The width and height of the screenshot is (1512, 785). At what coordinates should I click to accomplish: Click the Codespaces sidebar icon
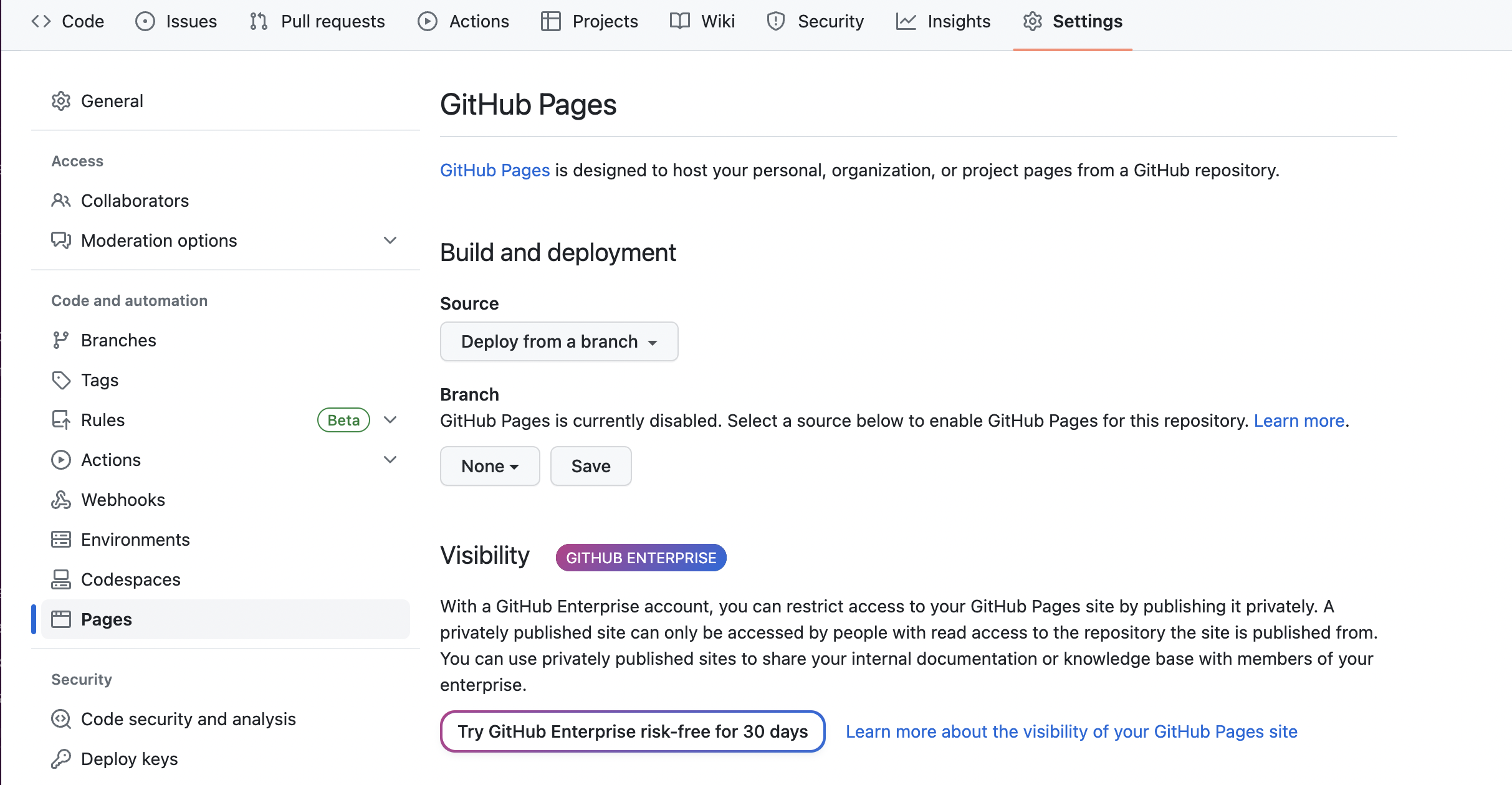tap(60, 579)
